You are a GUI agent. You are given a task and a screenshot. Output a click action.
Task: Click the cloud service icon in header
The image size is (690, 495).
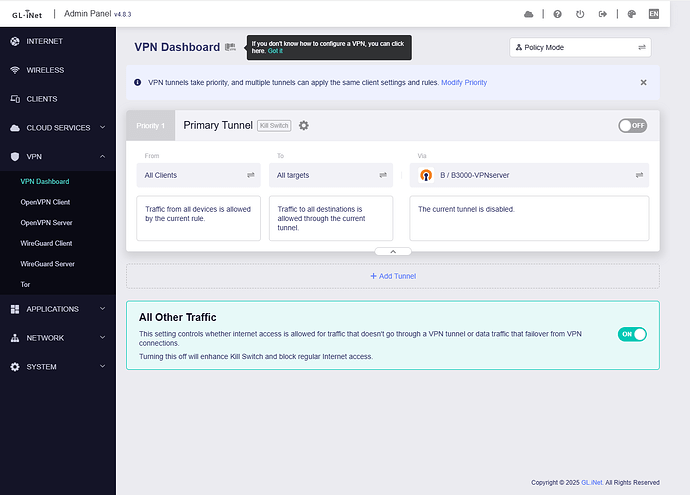(x=529, y=14)
